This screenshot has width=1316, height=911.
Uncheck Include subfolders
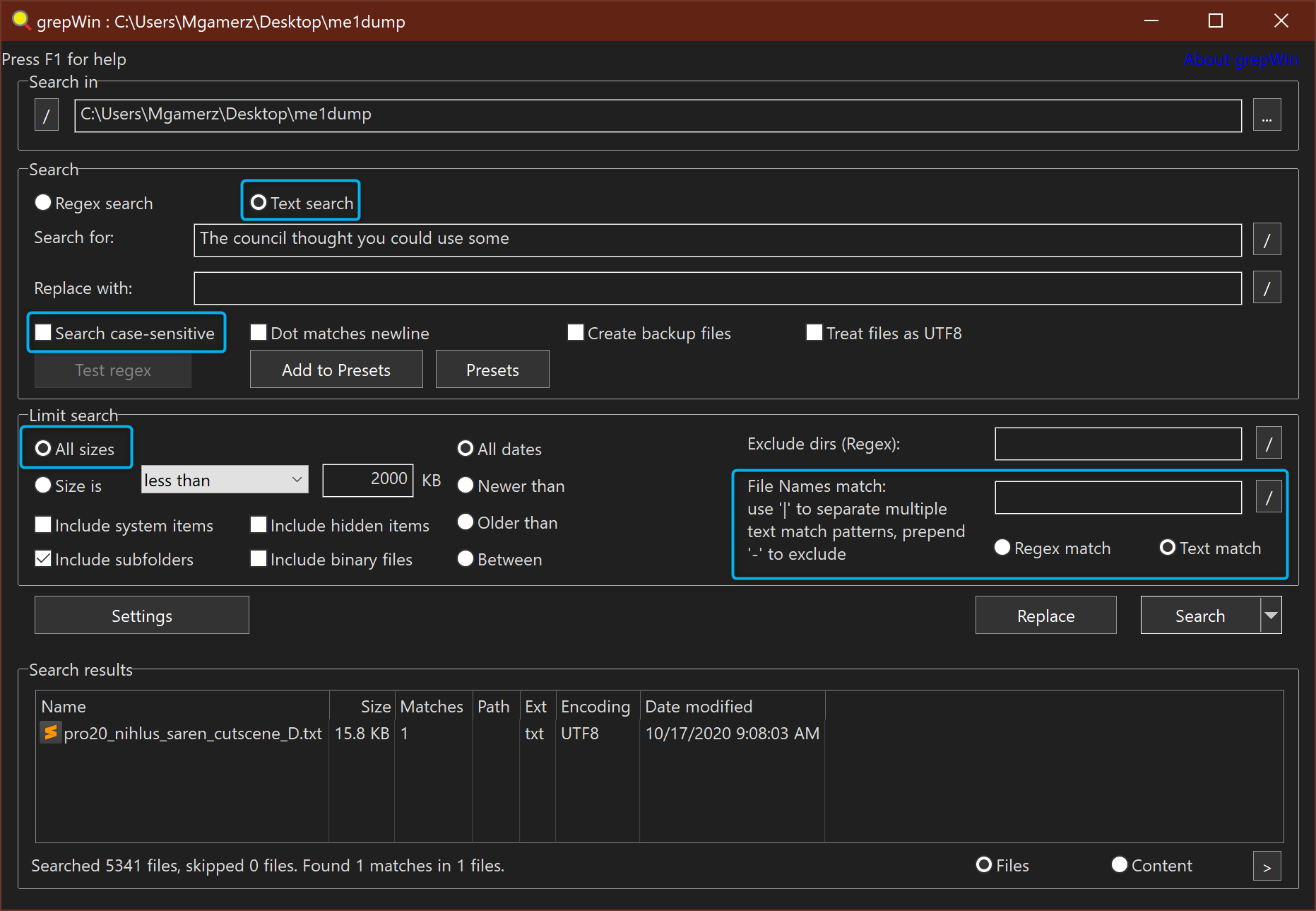(43, 559)
